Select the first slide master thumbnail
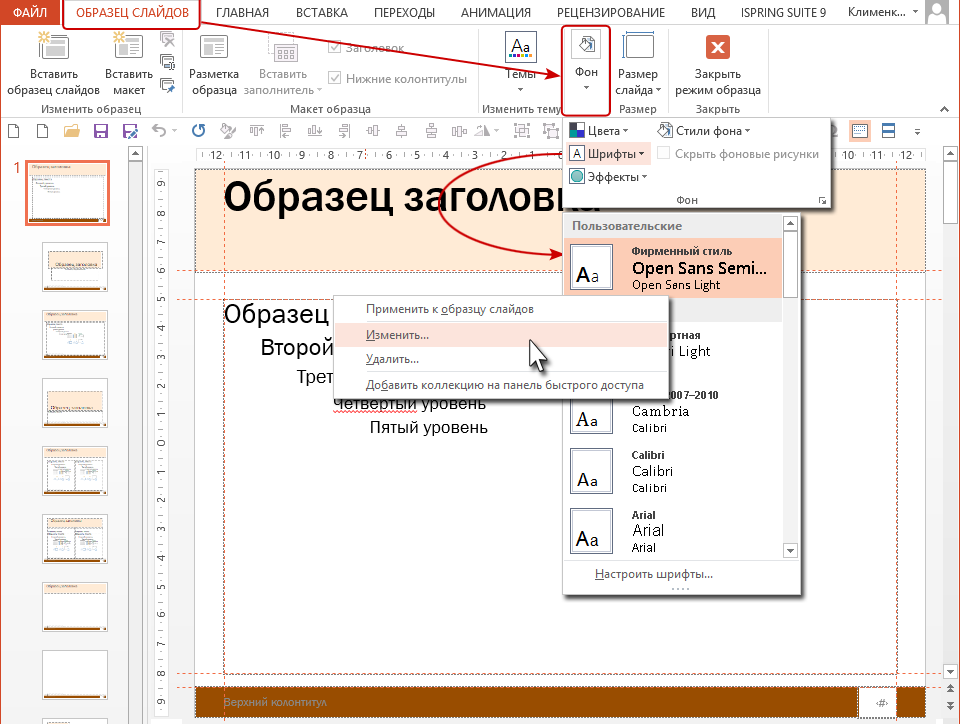Viewport: 960px width, 724px height. tap(69, 192)
